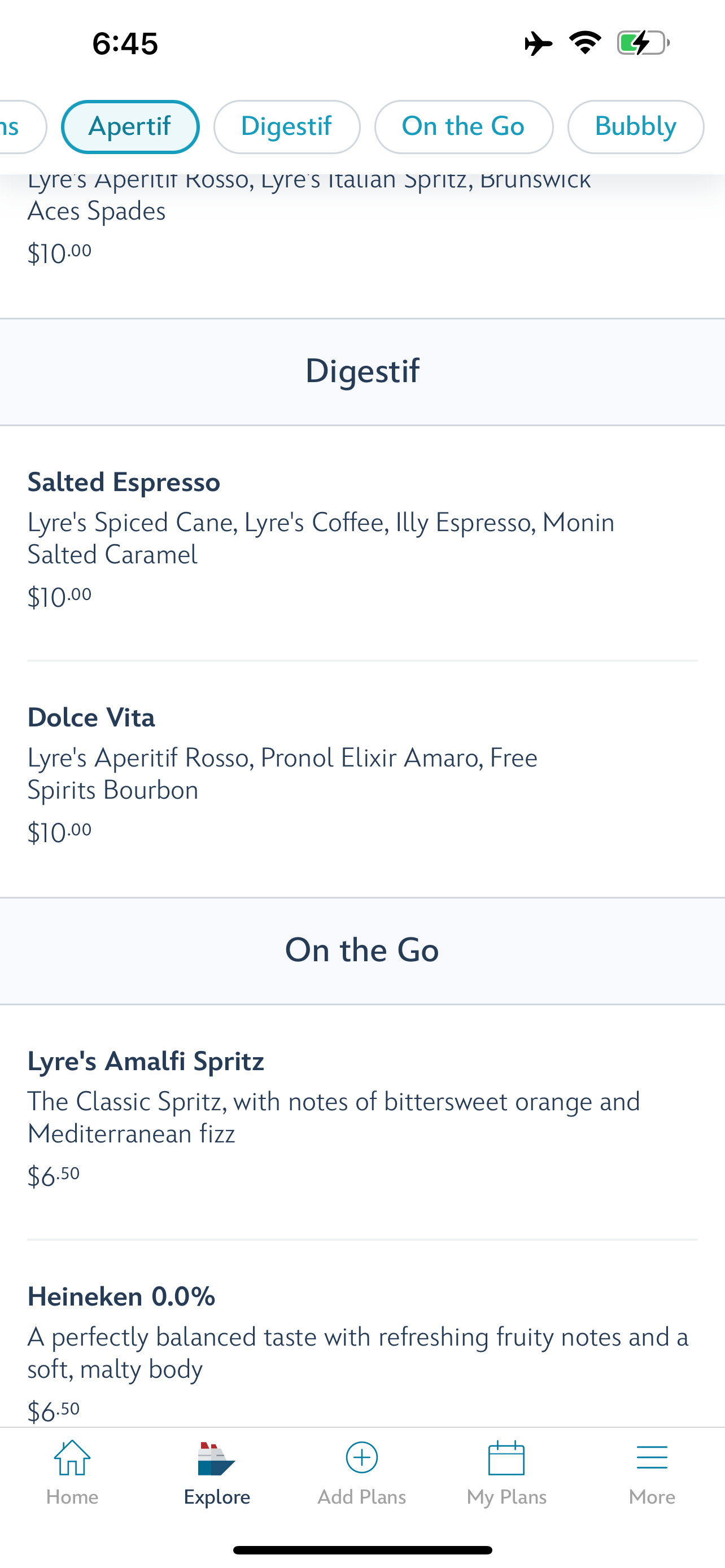The width and height of the screenshot is (725, 1568).
Task: Open the Dolce Vita drink entry
Action: coord(91,717)
